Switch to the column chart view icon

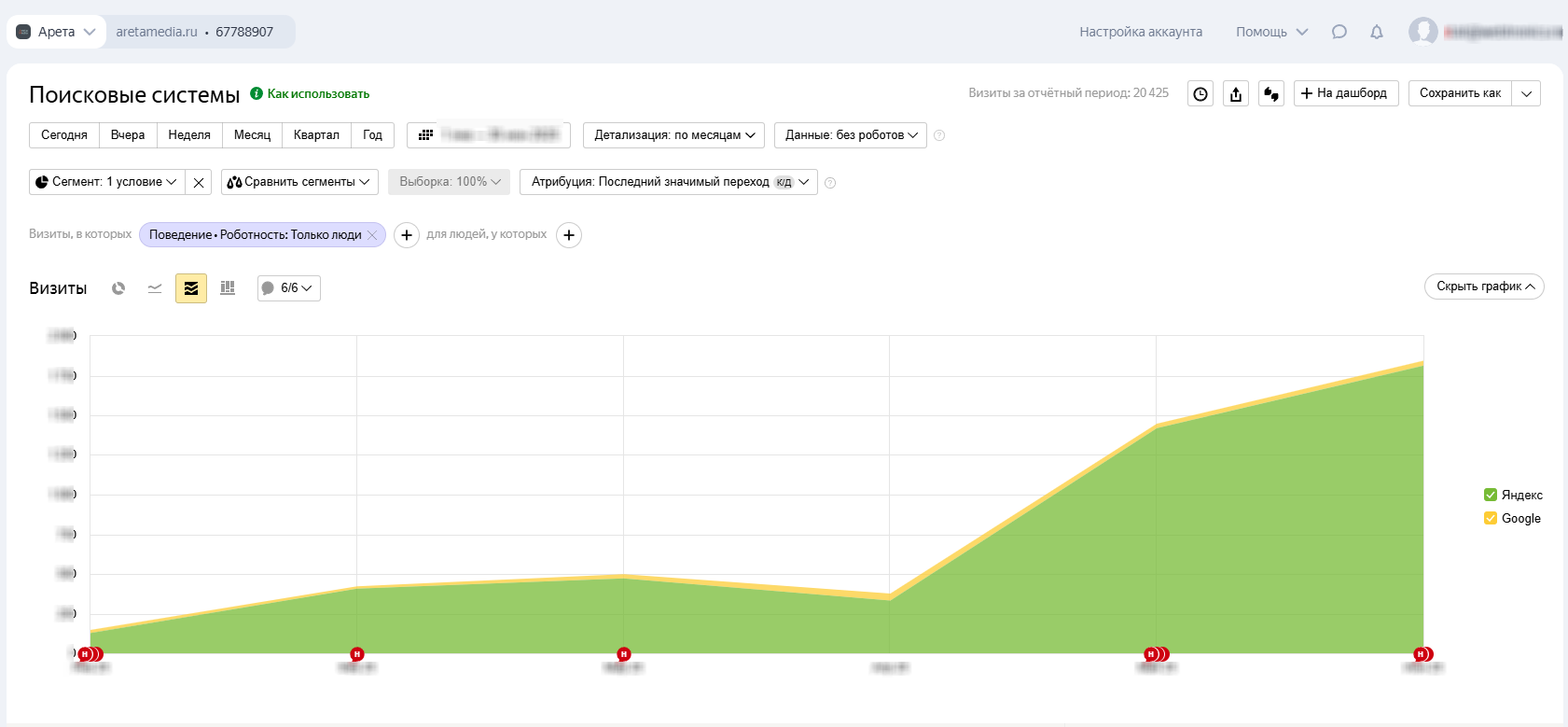pyautogui.click(x=228, y=288)
